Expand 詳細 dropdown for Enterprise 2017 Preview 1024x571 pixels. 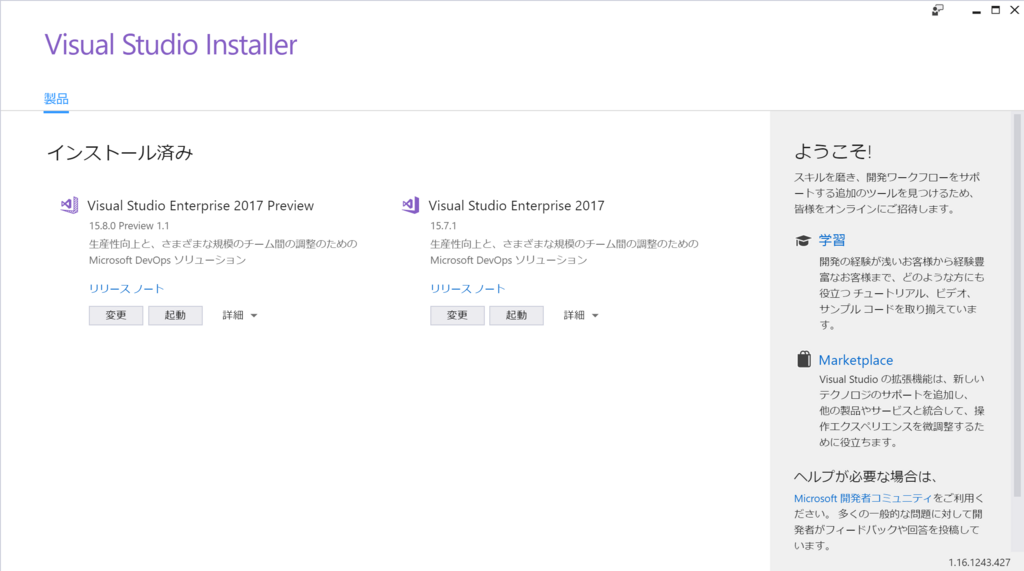point(240,315)
